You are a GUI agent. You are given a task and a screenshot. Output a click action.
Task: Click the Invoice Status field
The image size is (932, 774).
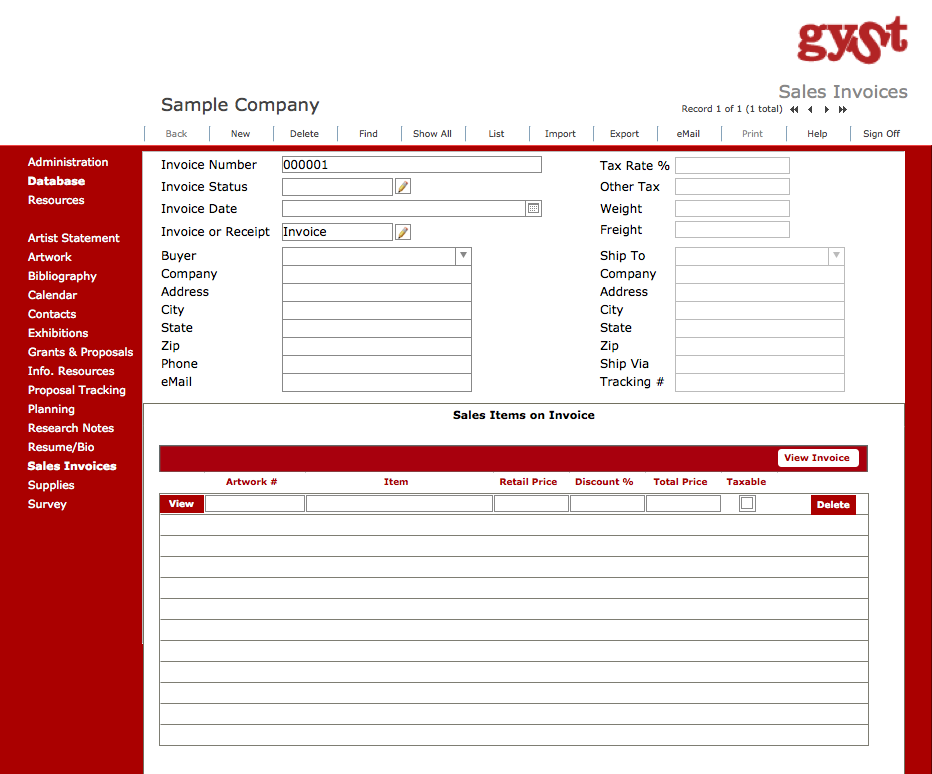[x=337, y=187]
